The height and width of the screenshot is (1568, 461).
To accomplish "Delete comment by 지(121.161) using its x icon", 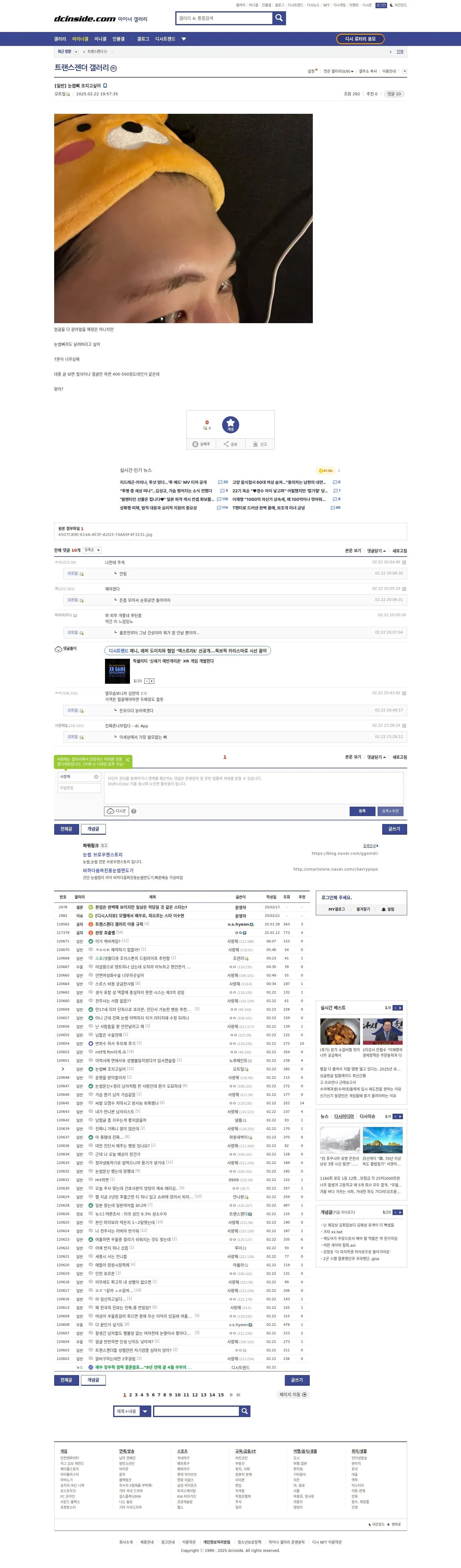I will coord(404,588).
